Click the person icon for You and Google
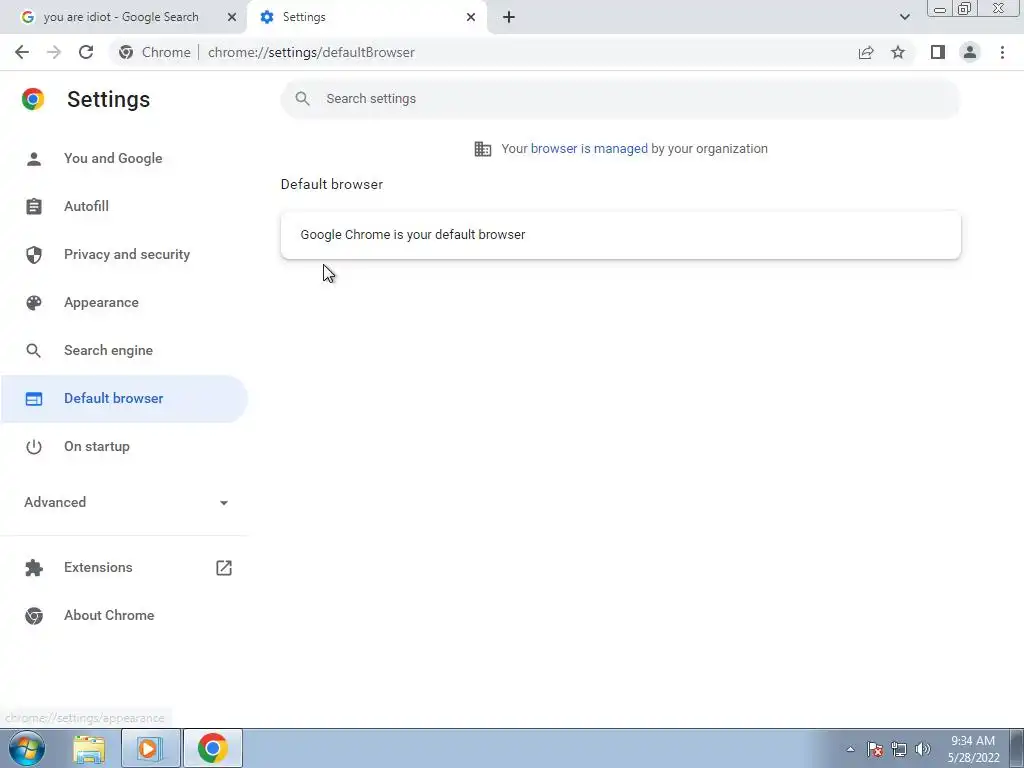 pyautogui.click(x=33, y=159)
